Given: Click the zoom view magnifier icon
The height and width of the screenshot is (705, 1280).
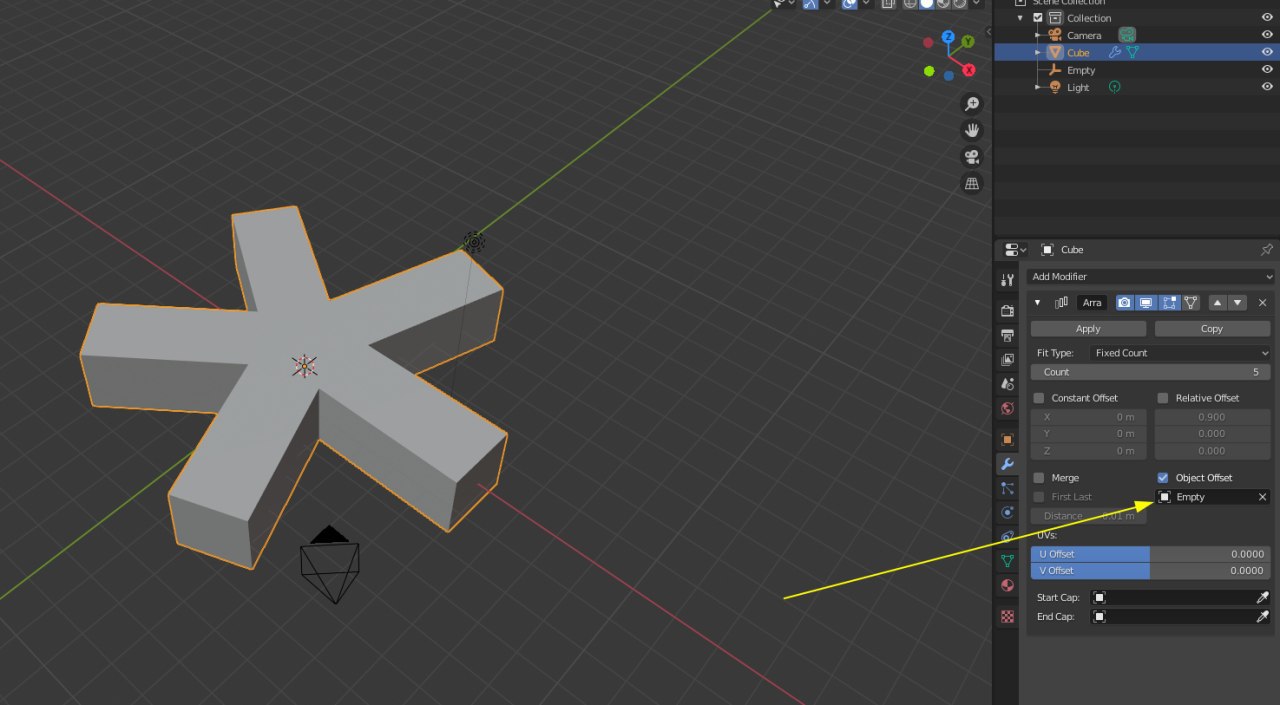Looking at the screenshot, I should [x=971, y=104].
